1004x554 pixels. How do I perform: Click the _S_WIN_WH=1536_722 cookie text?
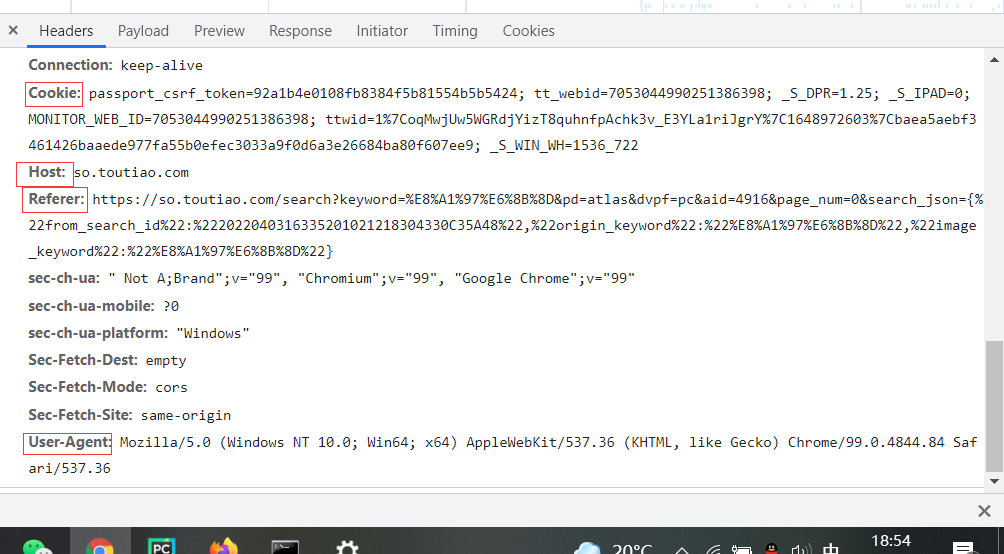564,145
